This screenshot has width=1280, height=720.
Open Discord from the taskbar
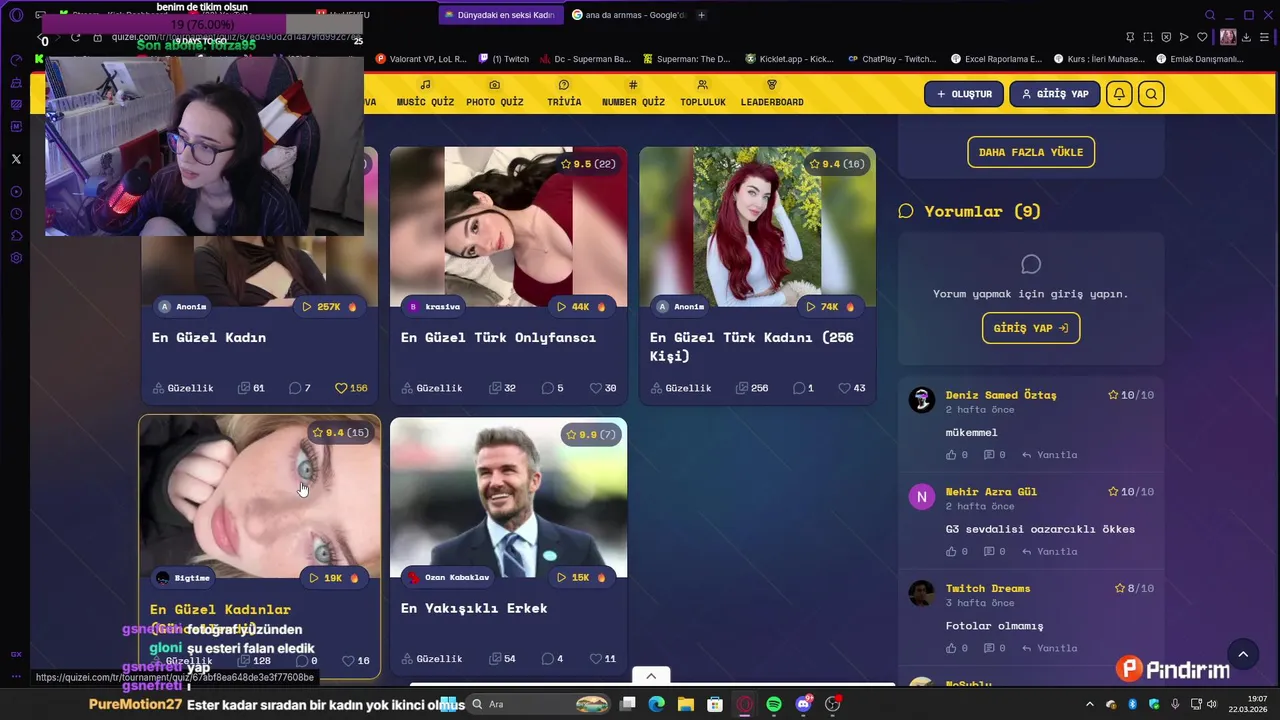(x=803, y=704)
